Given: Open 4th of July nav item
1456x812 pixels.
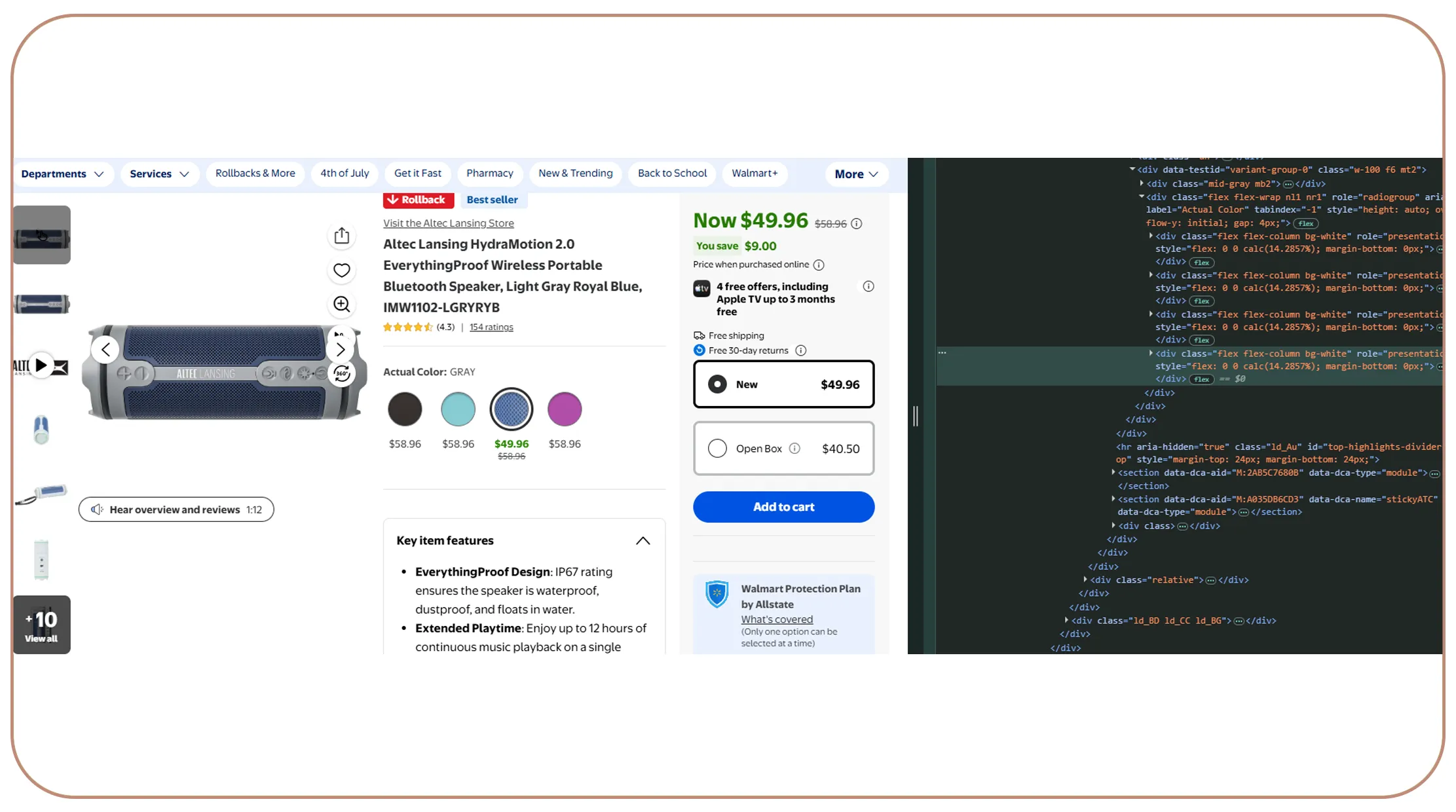Looking at the screenshot, I should 345,174.
